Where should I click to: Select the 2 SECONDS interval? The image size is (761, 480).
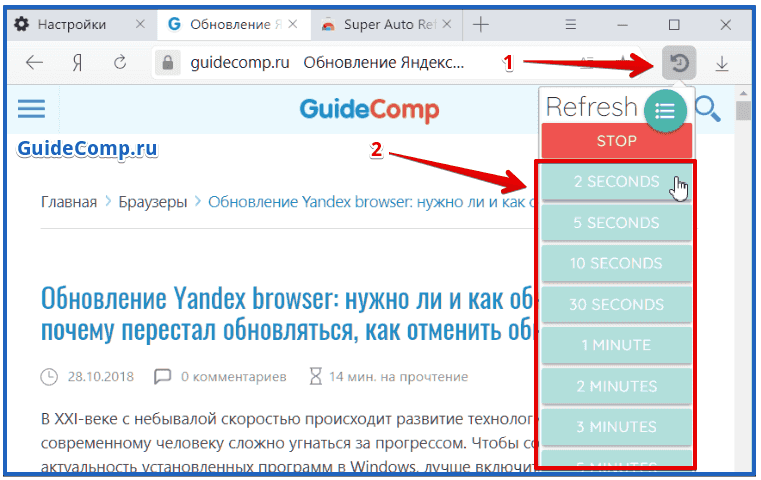click(x=616, y=182)
